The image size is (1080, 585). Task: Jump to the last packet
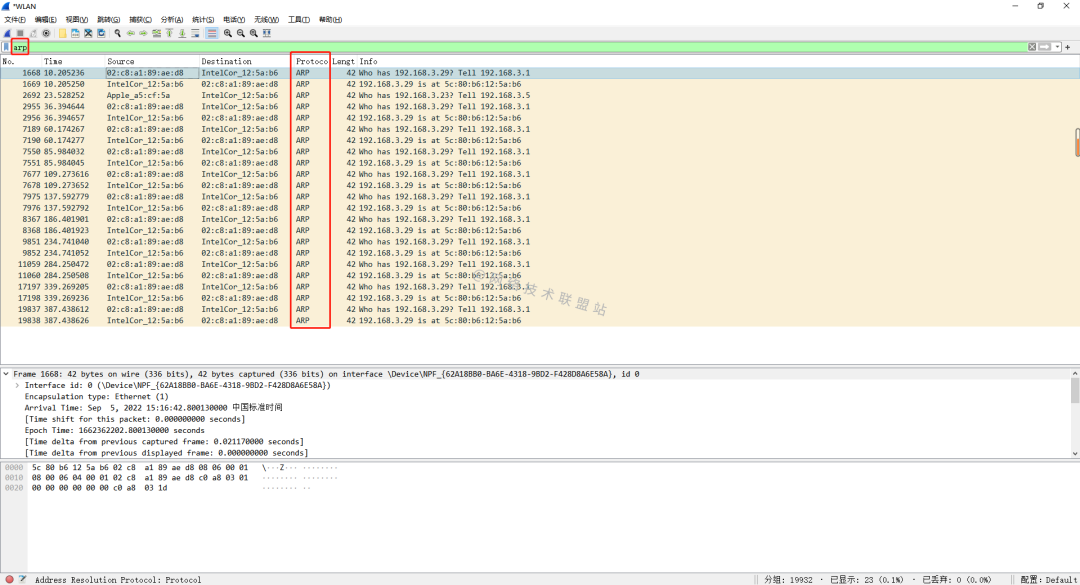(182, 33)
